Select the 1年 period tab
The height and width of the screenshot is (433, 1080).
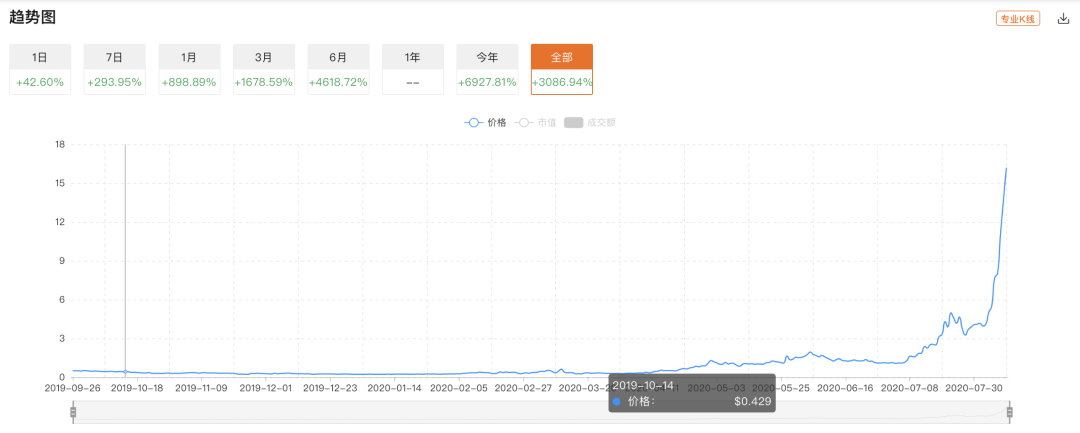pos(413,69)
